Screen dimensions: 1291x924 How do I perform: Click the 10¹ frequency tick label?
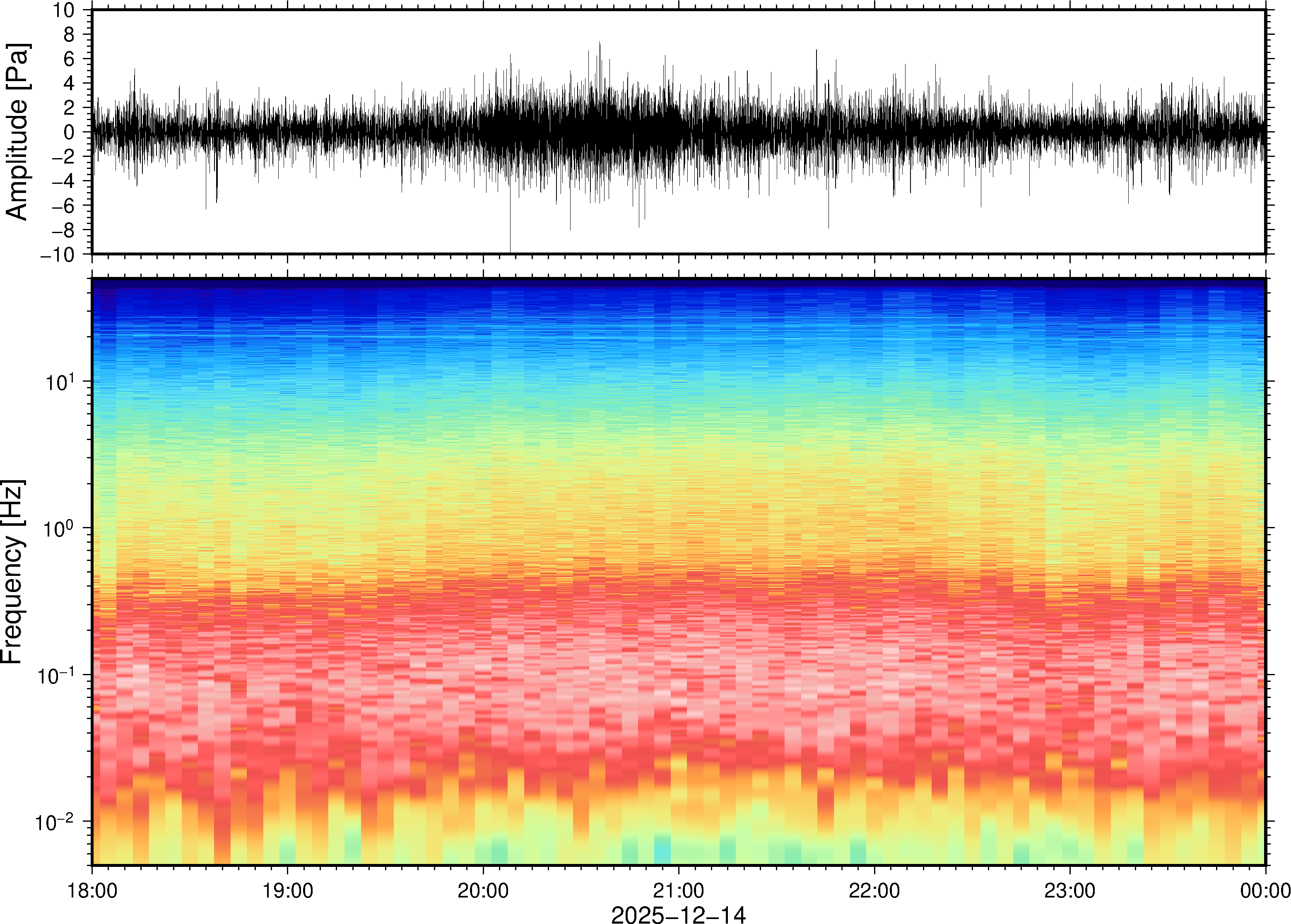(59, 382)
